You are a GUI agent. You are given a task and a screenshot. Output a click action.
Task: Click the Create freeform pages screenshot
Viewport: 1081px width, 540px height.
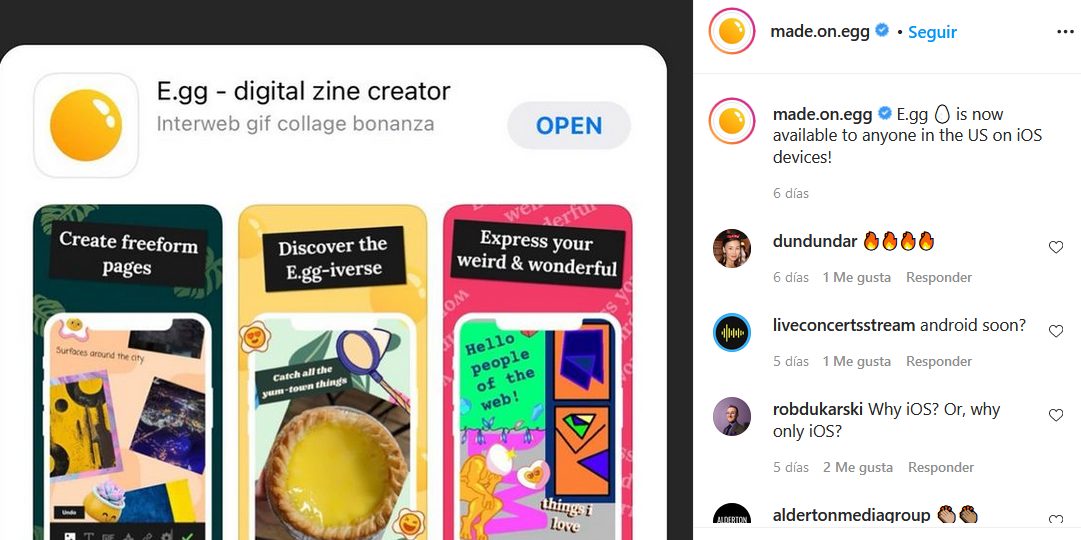(128, 372)
